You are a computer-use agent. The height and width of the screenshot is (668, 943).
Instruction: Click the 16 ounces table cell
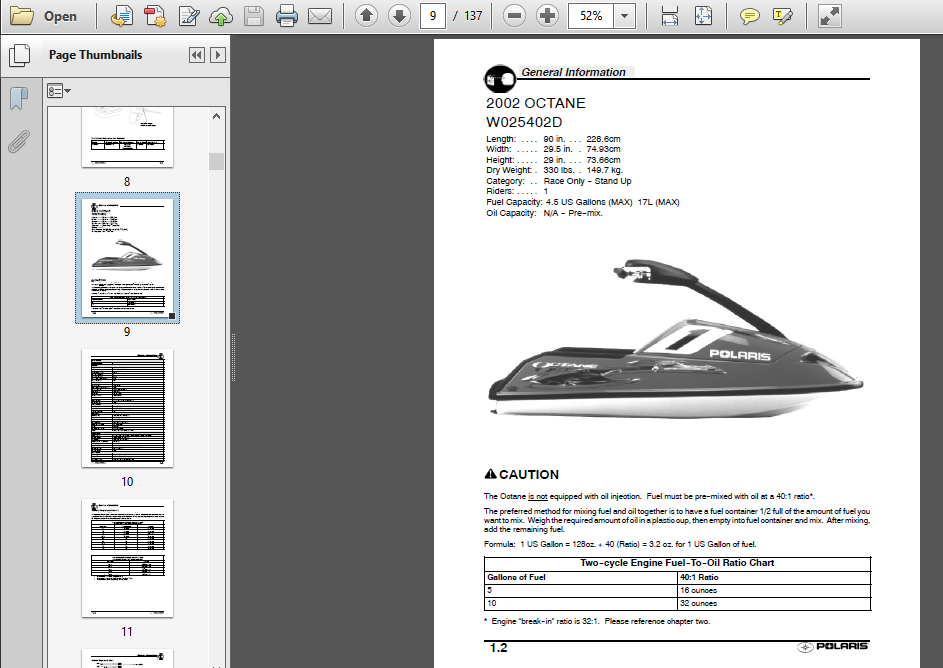coord(774,590)
